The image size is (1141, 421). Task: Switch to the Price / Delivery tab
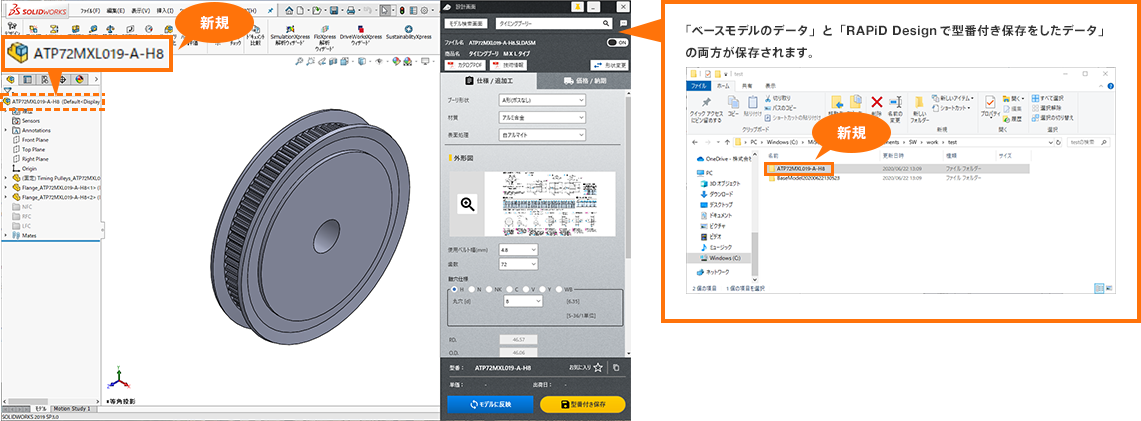584,80
